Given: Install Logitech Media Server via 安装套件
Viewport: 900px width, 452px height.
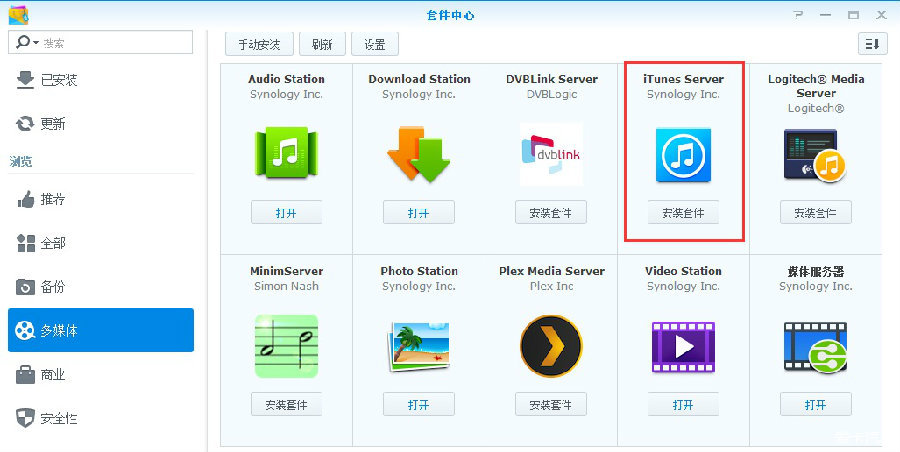Looking at the screenshot, I should [815, 213].
